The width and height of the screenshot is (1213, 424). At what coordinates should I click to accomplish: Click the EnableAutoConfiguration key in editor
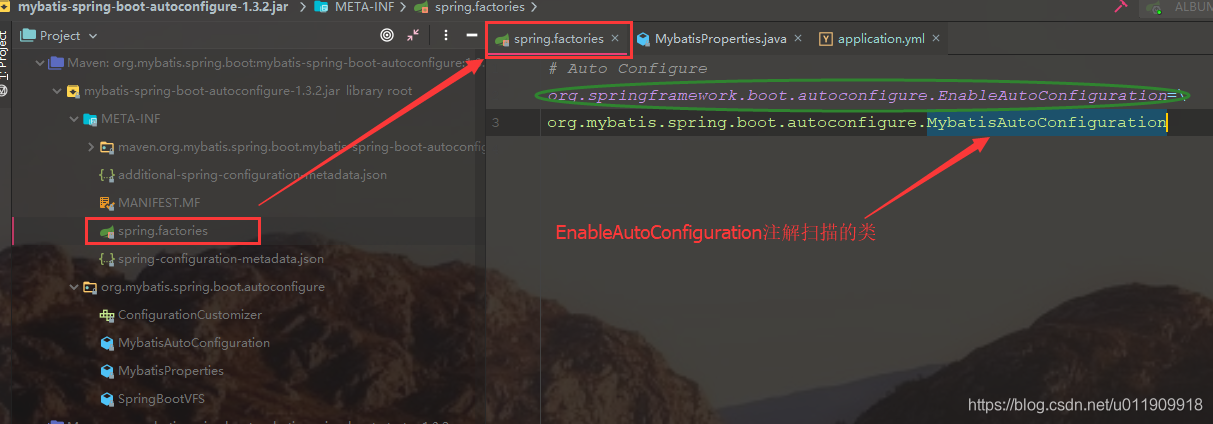click(x=857, y=96)
